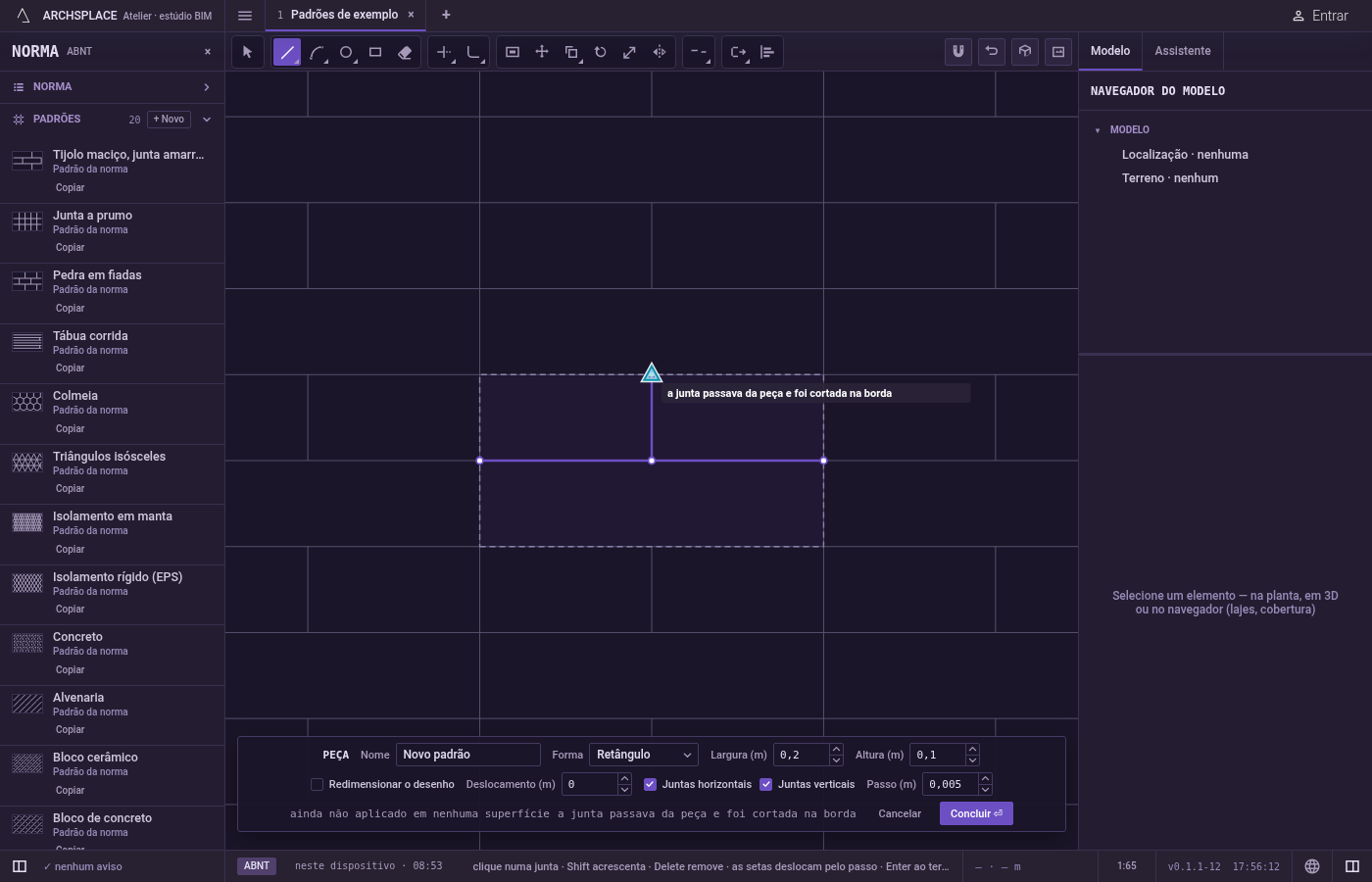This screenshot has width=1372, height=882.
Task: Enable Redimensionar o desenho checkbox
Action: coord(317,784)
